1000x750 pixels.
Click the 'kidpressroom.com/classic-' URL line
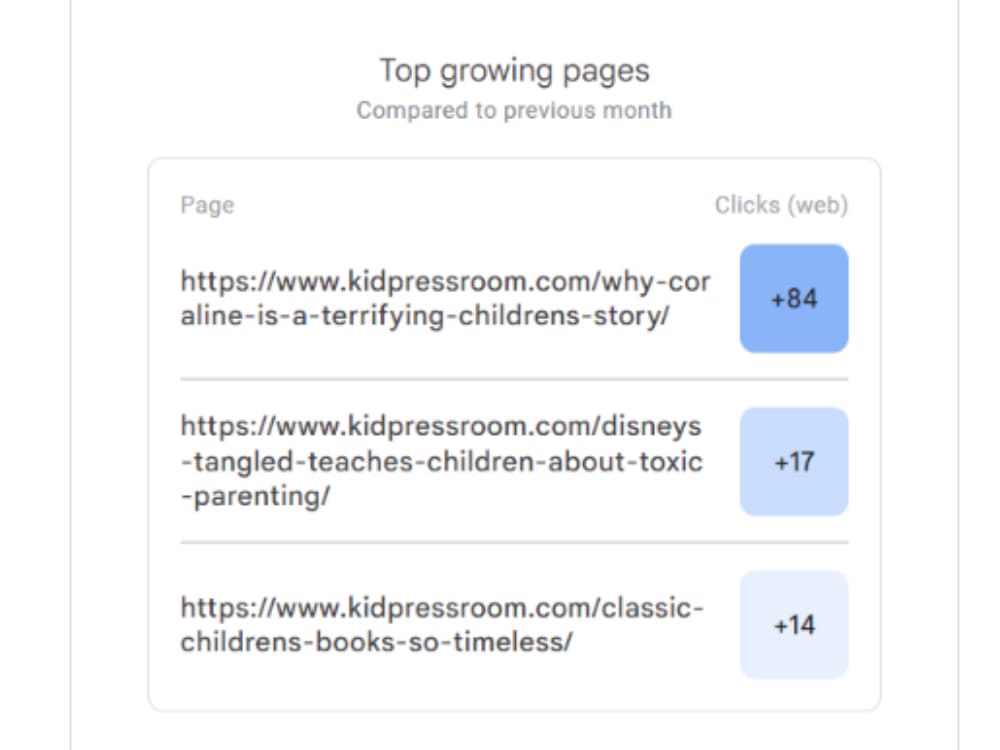click(442, 608)
